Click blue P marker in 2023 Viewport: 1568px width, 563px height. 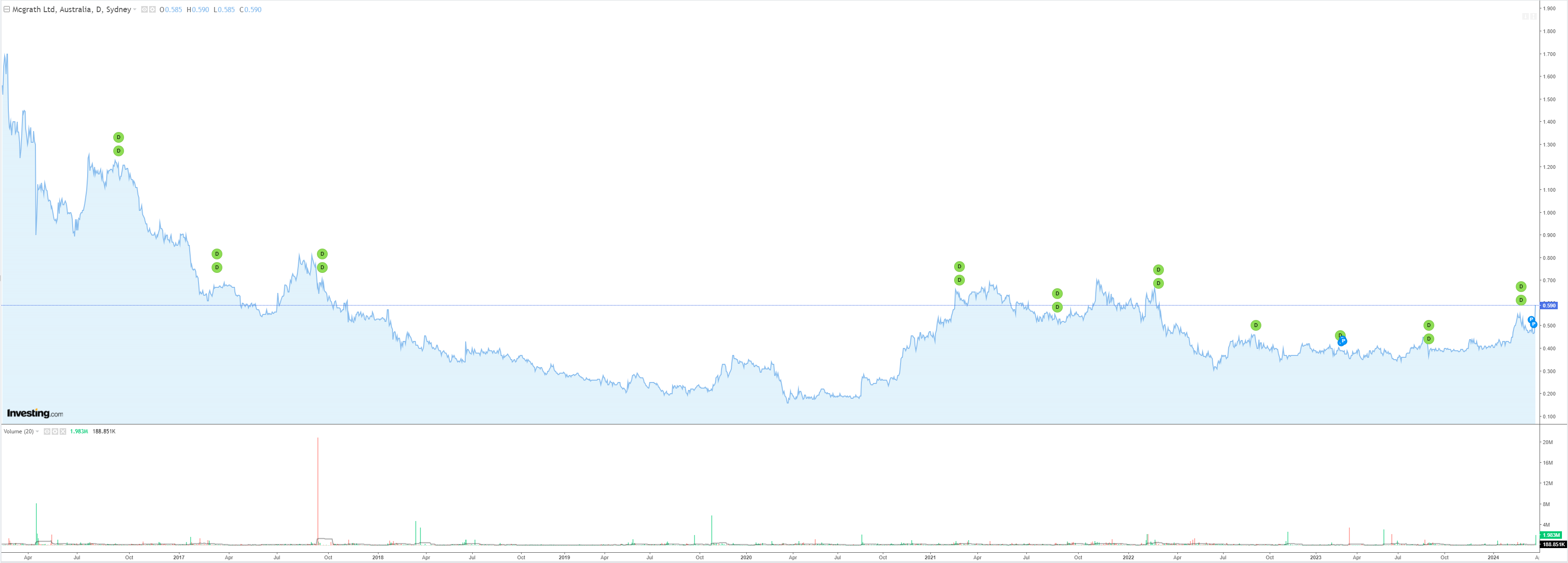(x=1343, y=341)
